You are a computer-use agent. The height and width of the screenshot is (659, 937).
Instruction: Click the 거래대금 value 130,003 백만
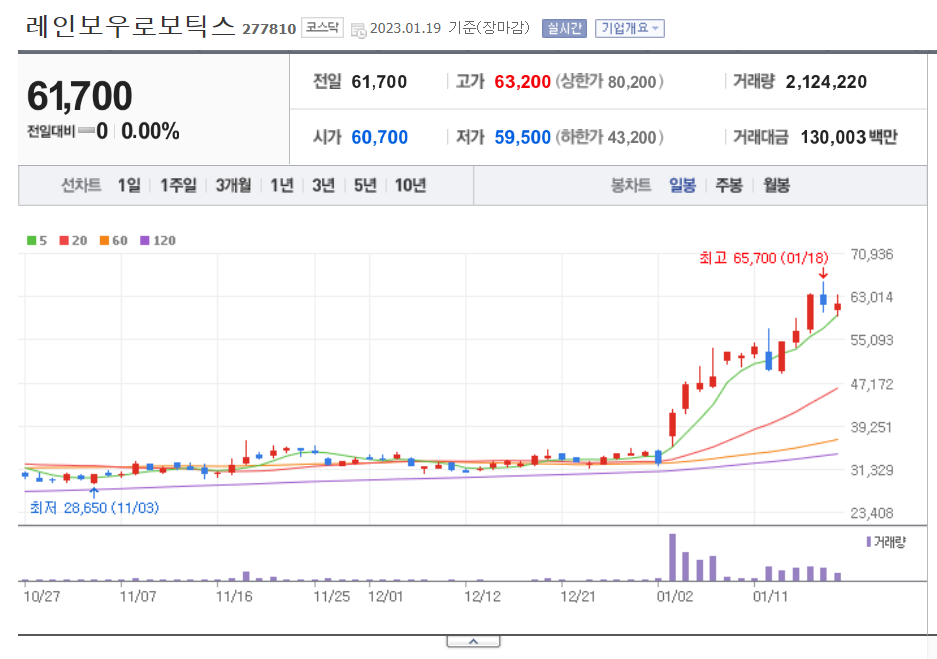(849, 137)
